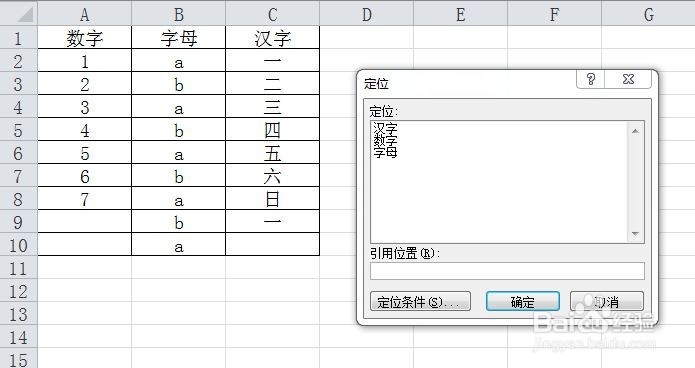The height and width of the screenshot is (368, 695).
Task: Click the list scrollbar down arrow
Action: point(635,234)
